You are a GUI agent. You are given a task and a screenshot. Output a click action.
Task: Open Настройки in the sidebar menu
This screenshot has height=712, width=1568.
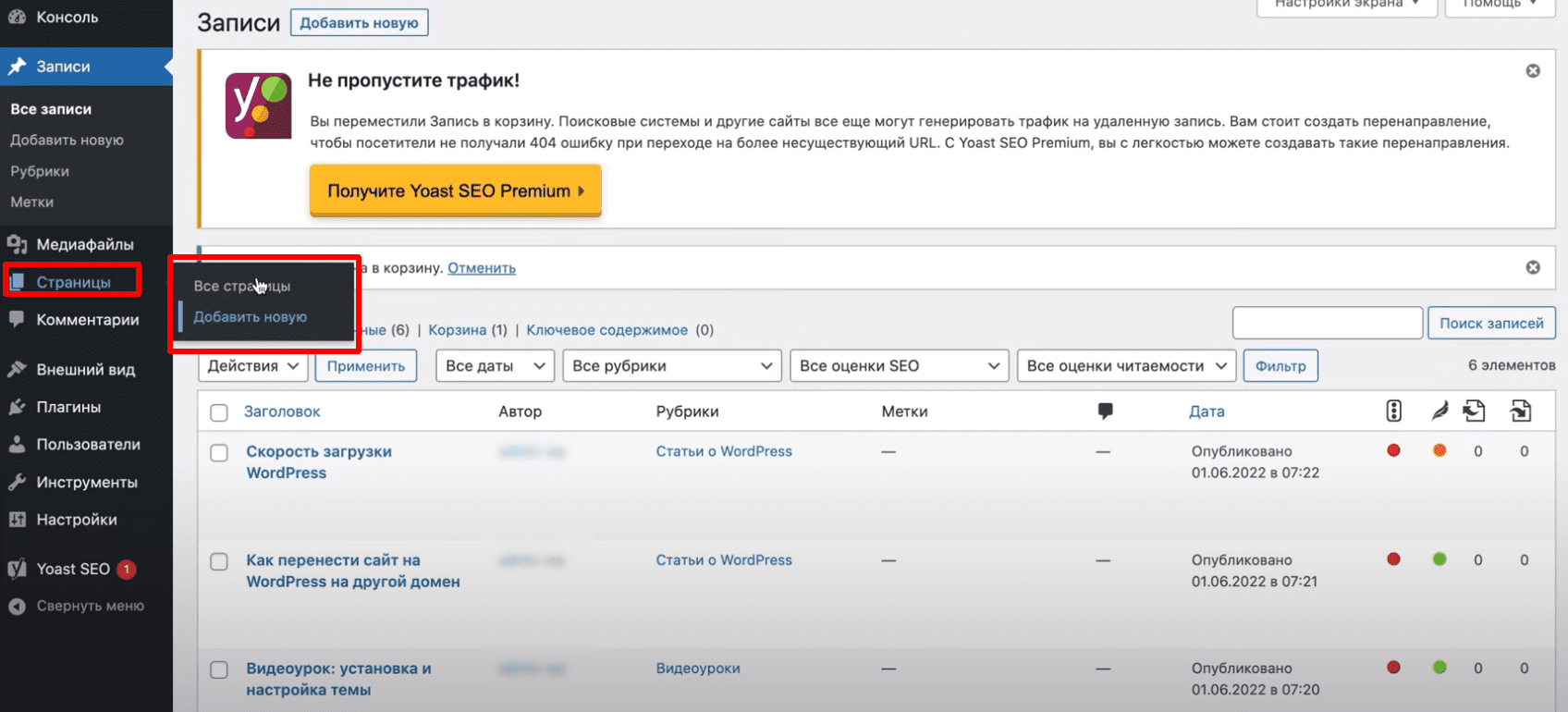76,520
